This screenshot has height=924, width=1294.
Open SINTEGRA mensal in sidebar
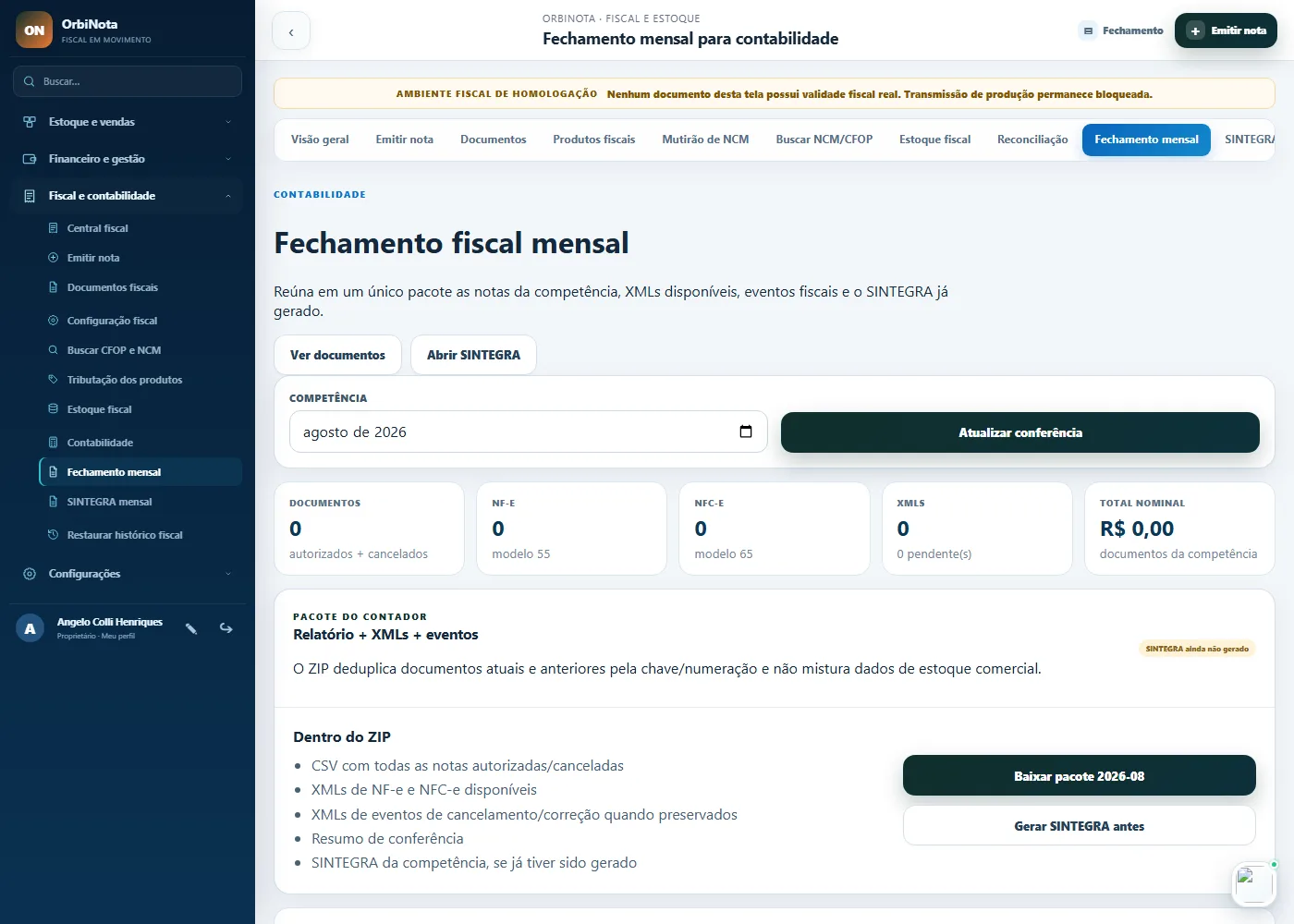(140, 502)
